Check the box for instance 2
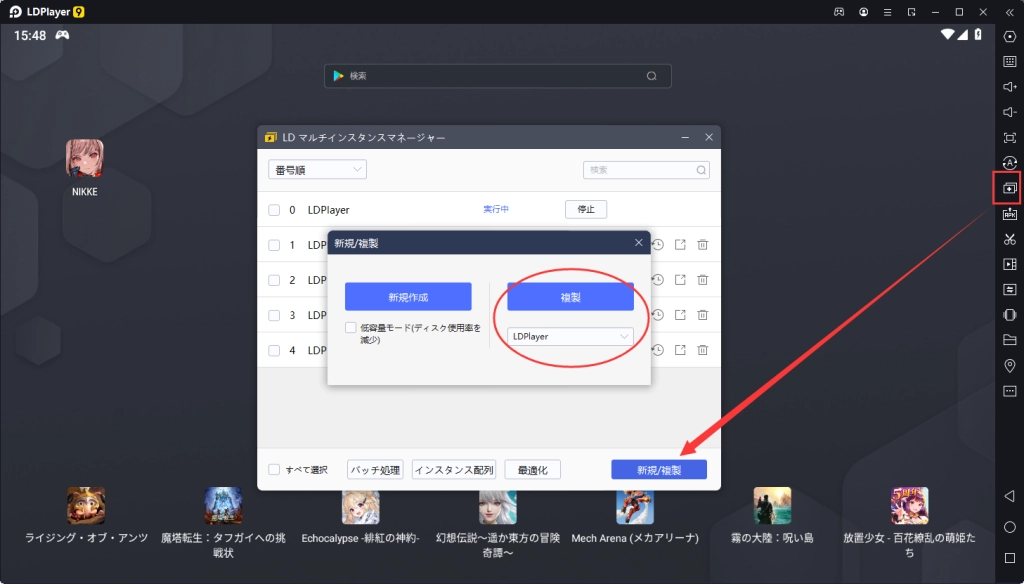1024x584 pixels. point(274,280)
